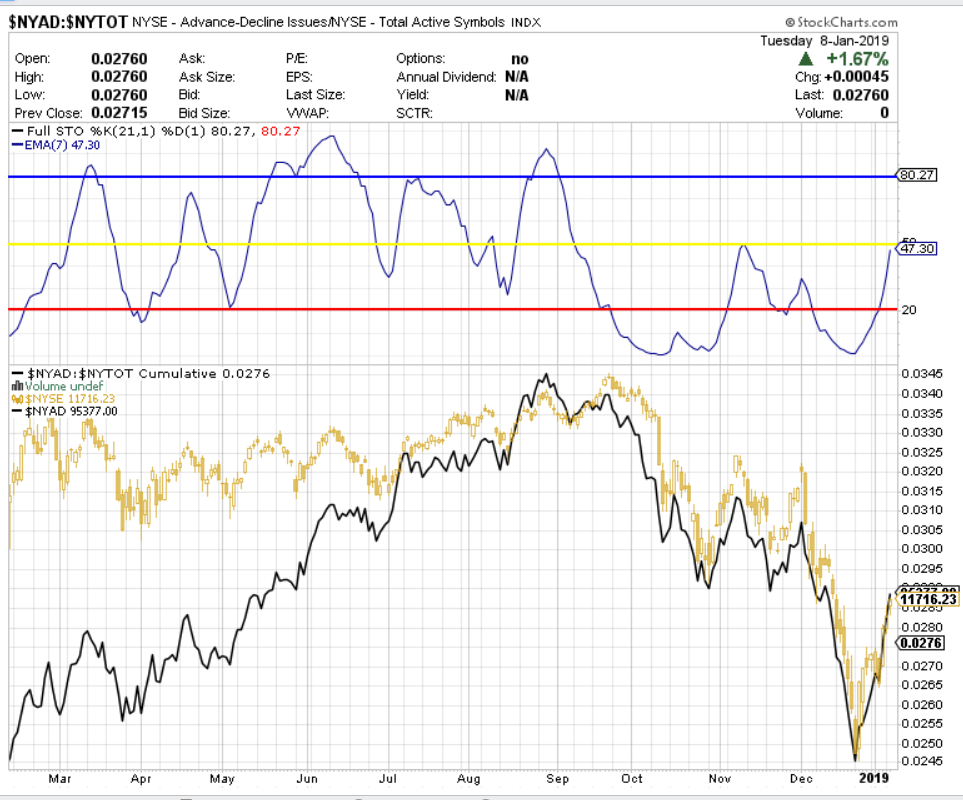Click the copyright symbol beside StockCharts.com
The width and height of the screenshot is (963, 800).
point(790,22)
